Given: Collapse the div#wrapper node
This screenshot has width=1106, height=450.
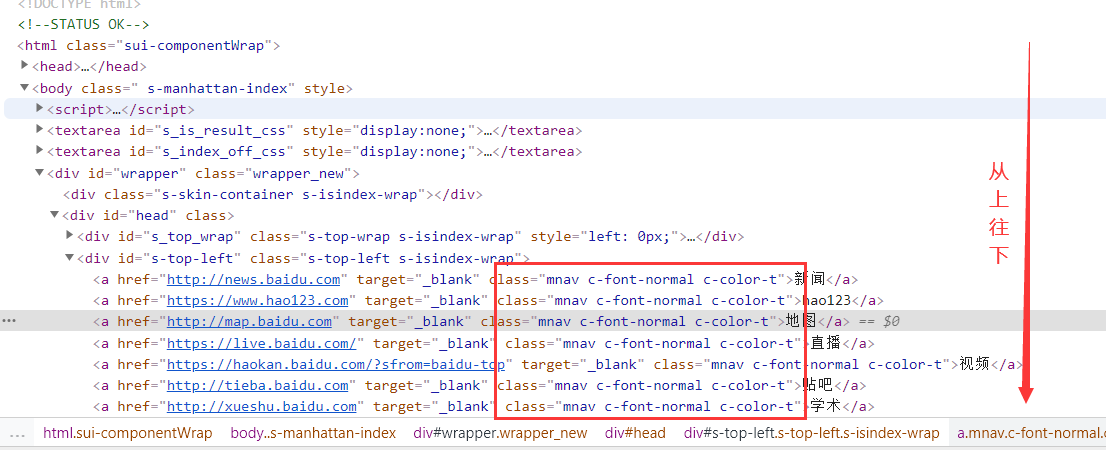Looking at the screenshot, I should [40, 173].
